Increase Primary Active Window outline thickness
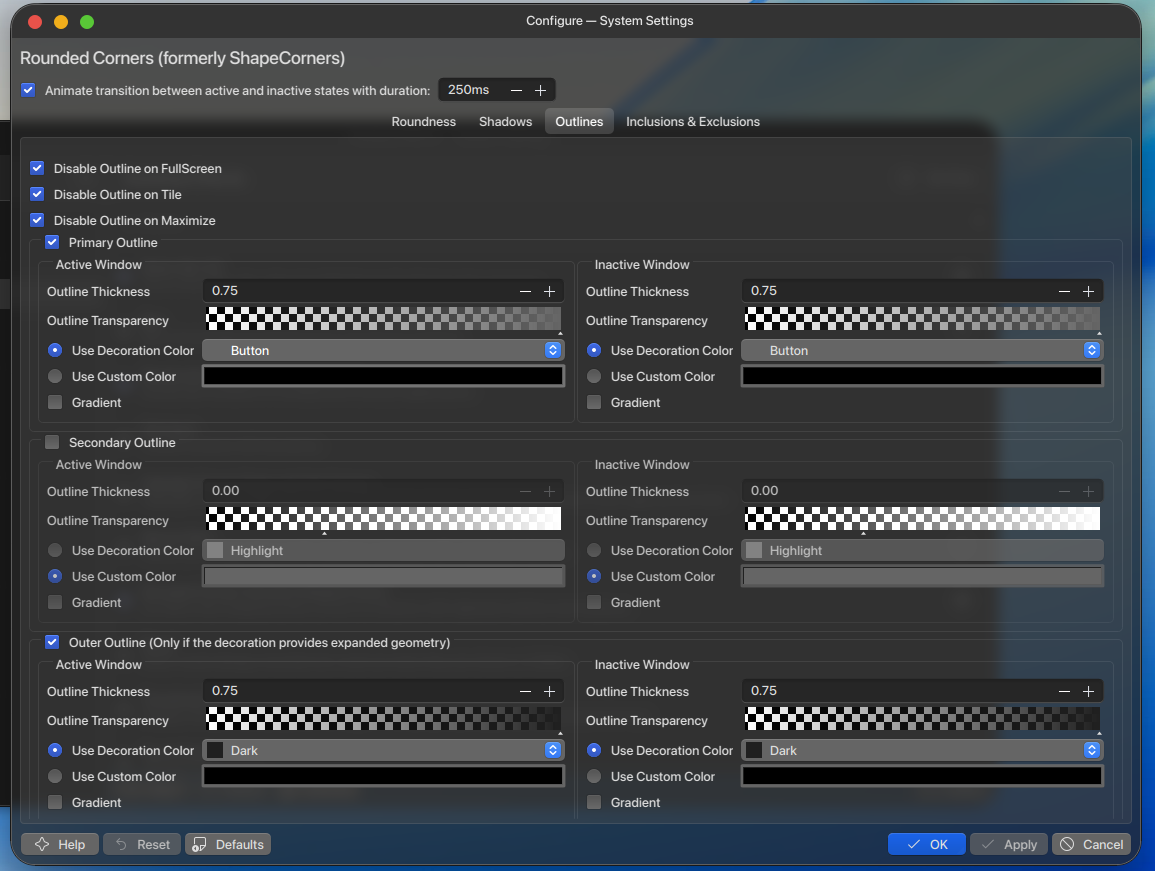1155x871 pixels. click(x=550, y=292)
